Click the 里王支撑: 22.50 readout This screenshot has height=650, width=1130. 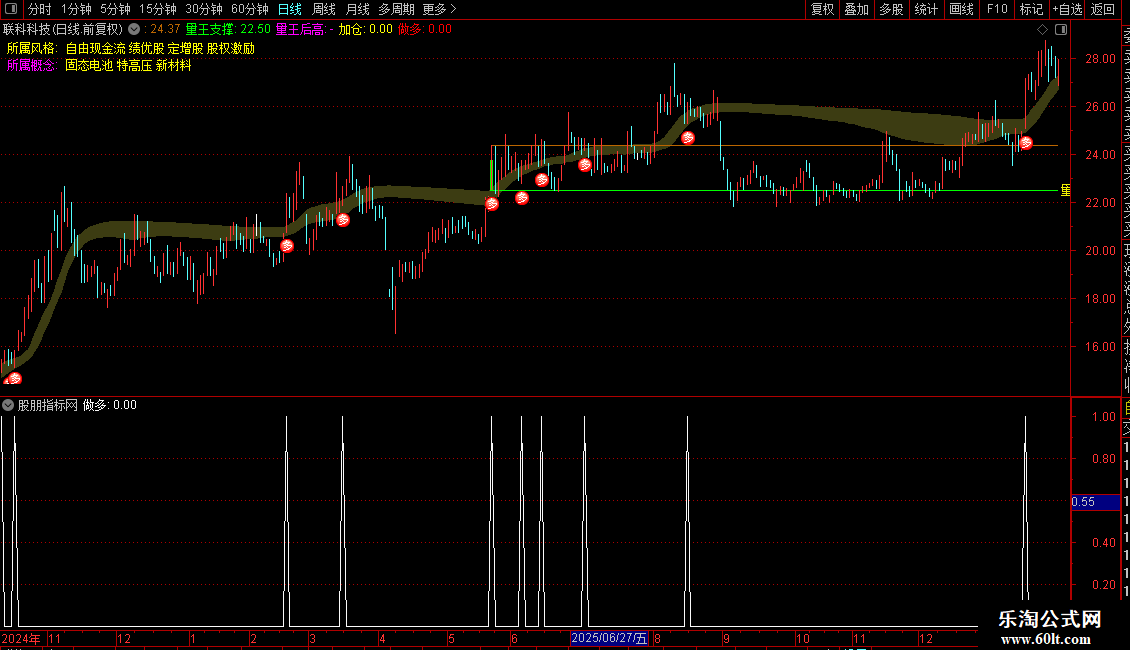[x=228, y=30]
